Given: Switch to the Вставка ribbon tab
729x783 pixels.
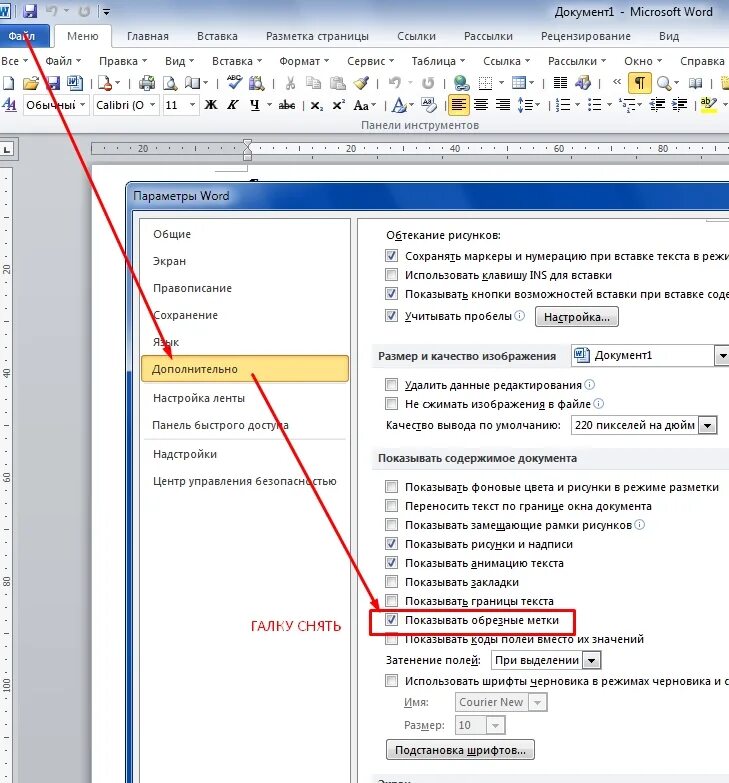Looking at the screenshot, I should [217, 36].
